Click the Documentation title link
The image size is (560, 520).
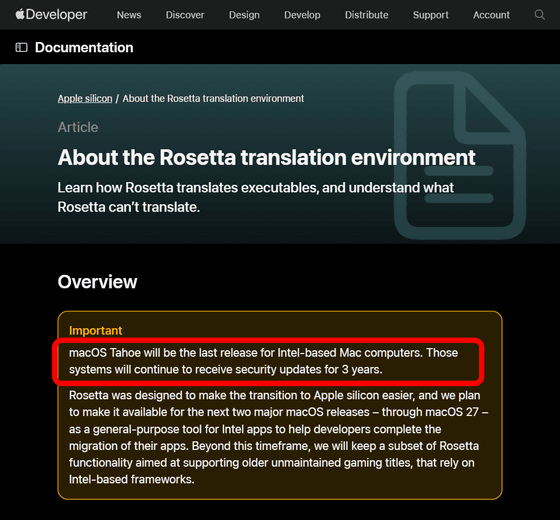(x=84, y=48)
